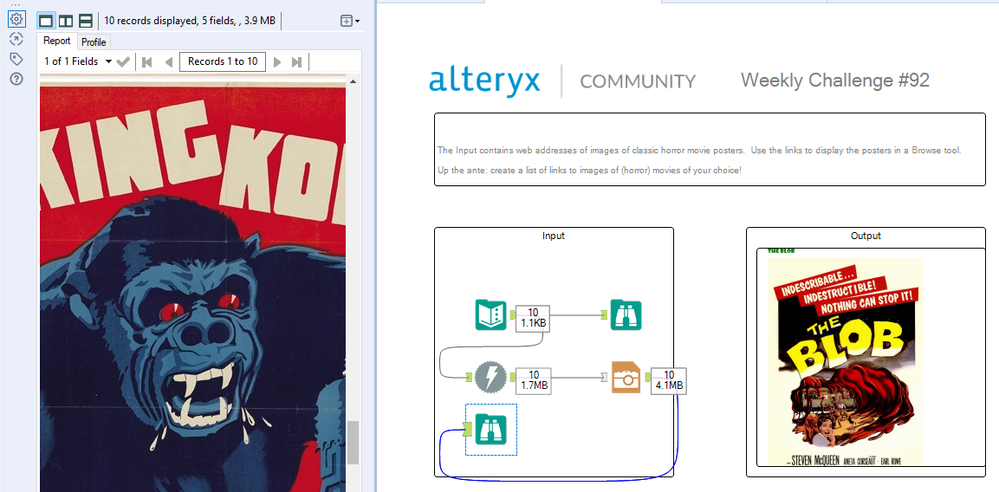Viewport: 999px width, 492px height.
Task: Open the new window dropdown button
Action: 350,21
